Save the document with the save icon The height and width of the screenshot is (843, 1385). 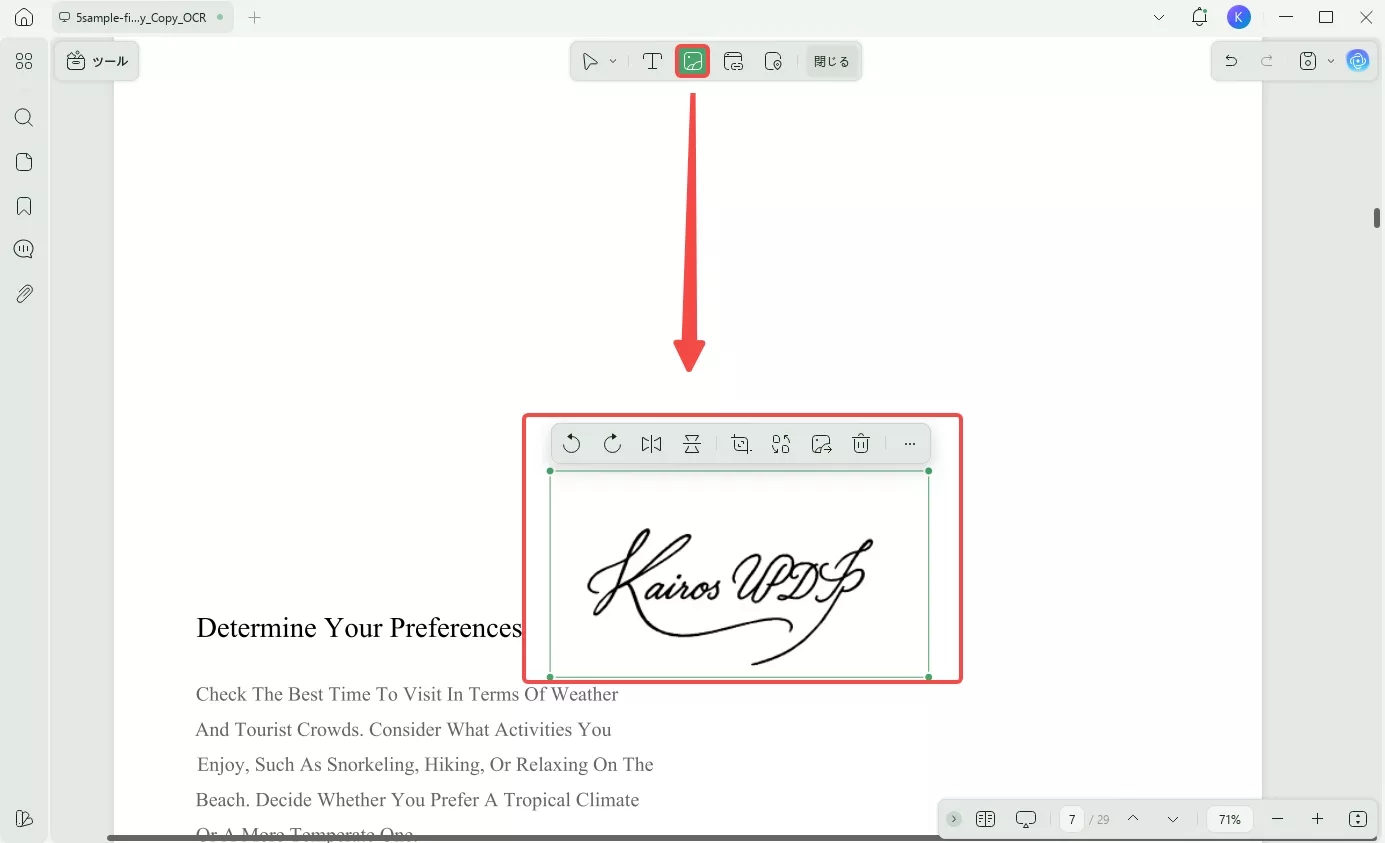[1307, 62]
